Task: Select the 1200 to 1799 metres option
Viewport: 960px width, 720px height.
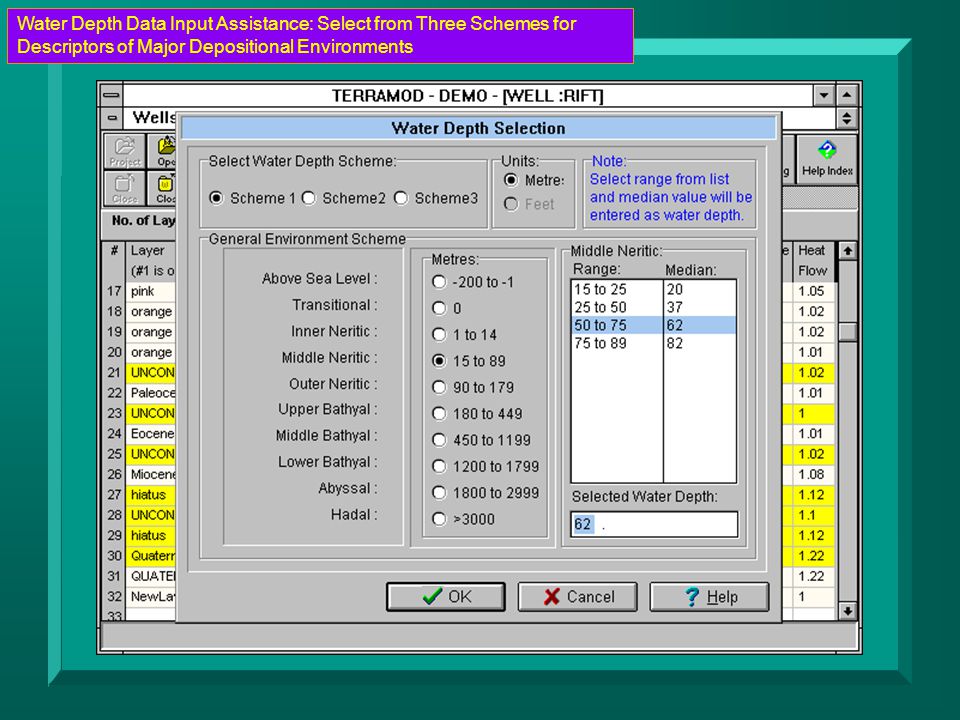Action: (439, 467)
